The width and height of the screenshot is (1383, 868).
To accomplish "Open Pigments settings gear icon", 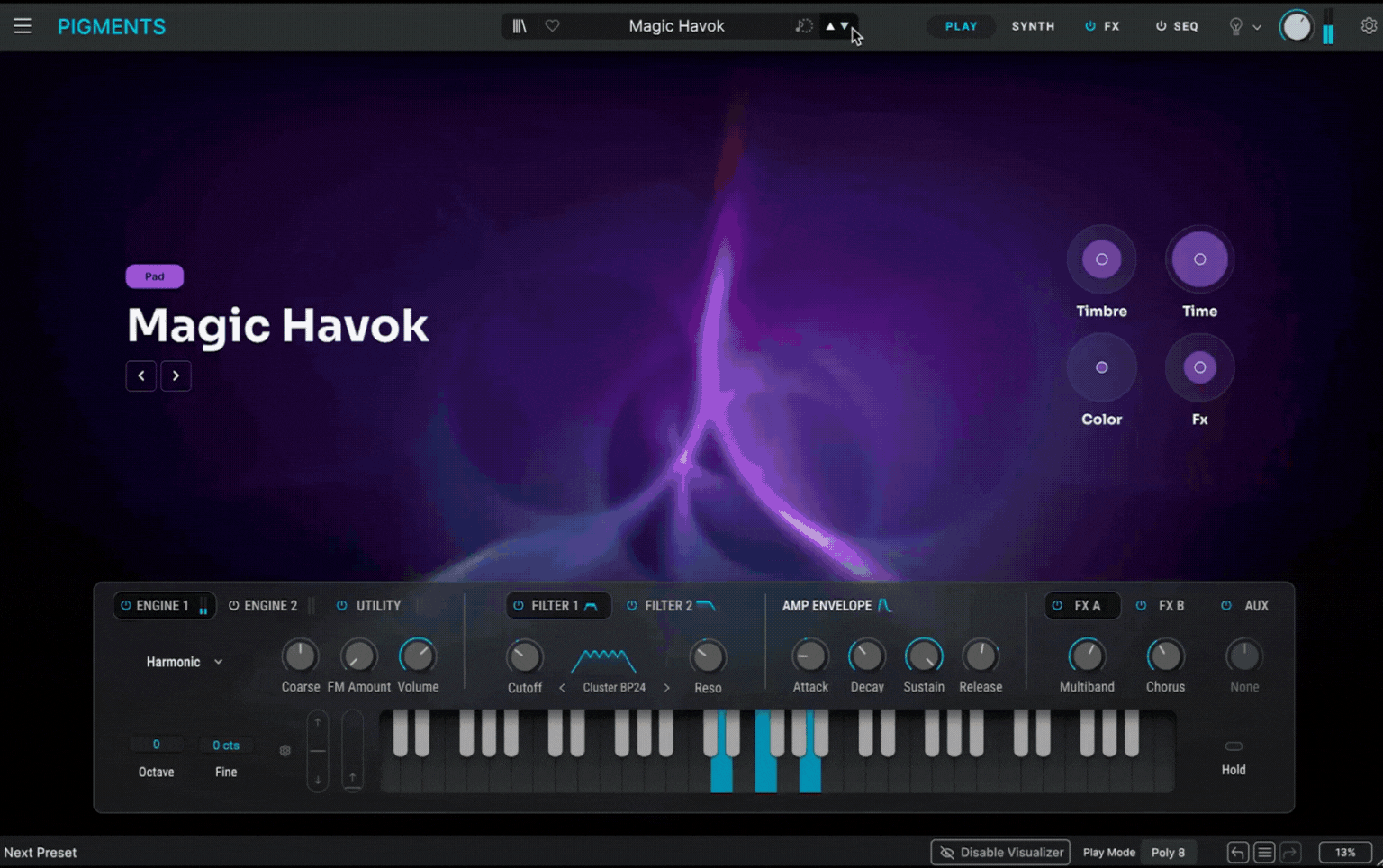I will coord(1368,26).
